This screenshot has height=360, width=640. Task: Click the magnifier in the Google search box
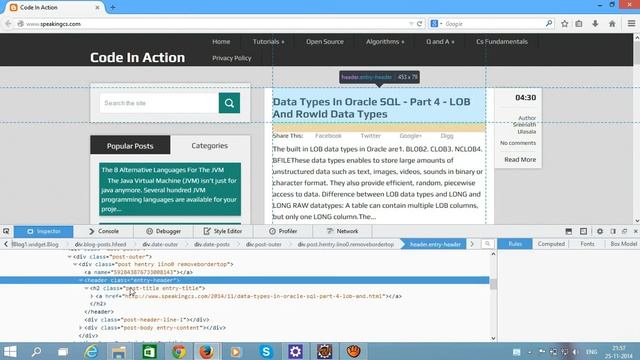549,24
